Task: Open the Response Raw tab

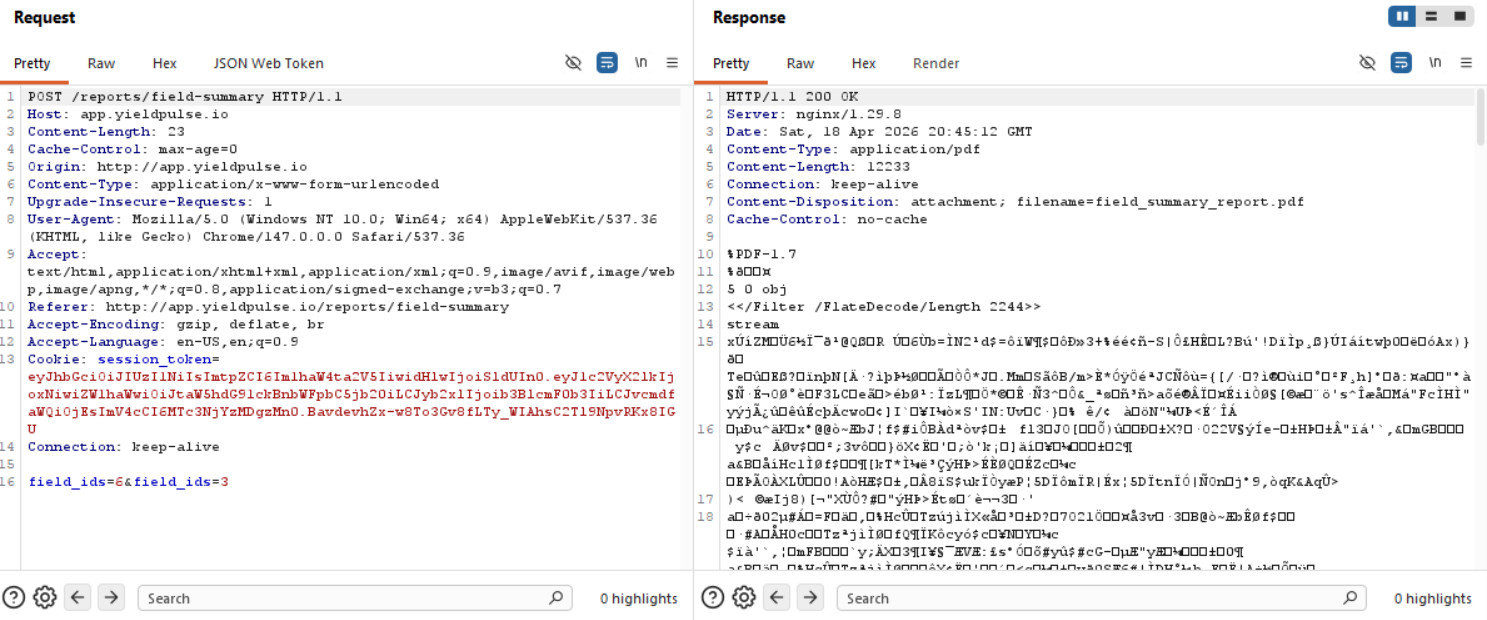Action: [x=800, y=63]
